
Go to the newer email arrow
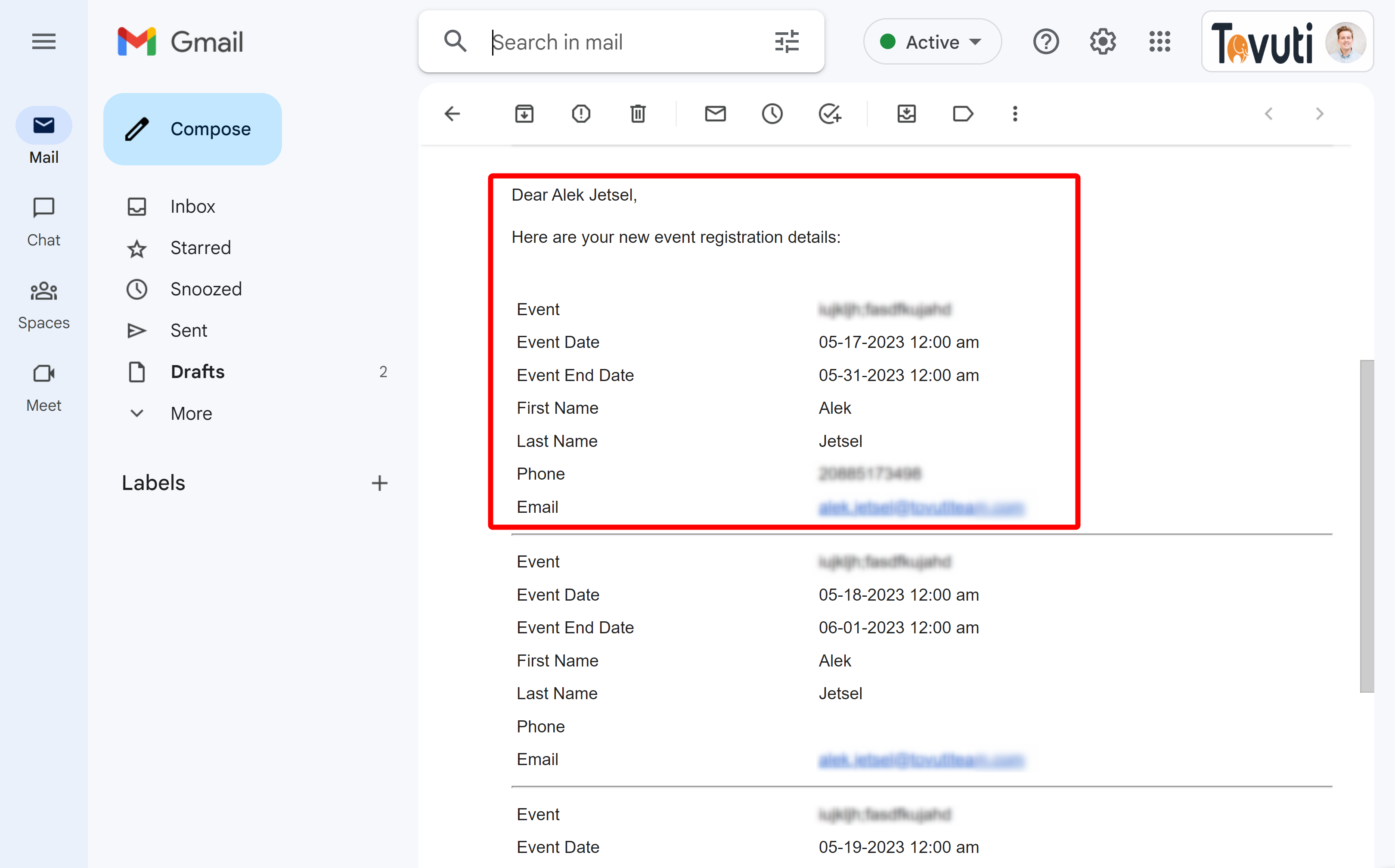tap(1269, 114)
